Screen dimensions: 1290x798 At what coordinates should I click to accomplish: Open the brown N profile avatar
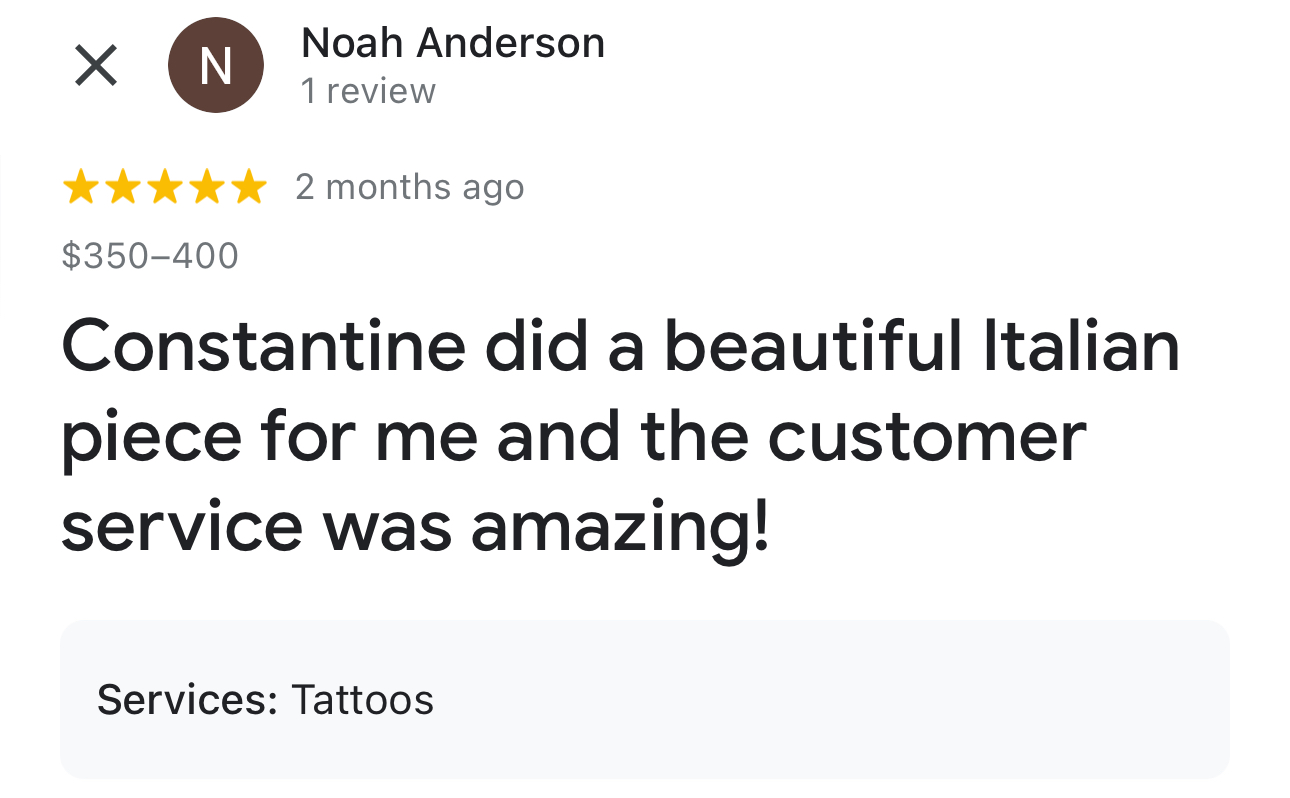[216, 66]
